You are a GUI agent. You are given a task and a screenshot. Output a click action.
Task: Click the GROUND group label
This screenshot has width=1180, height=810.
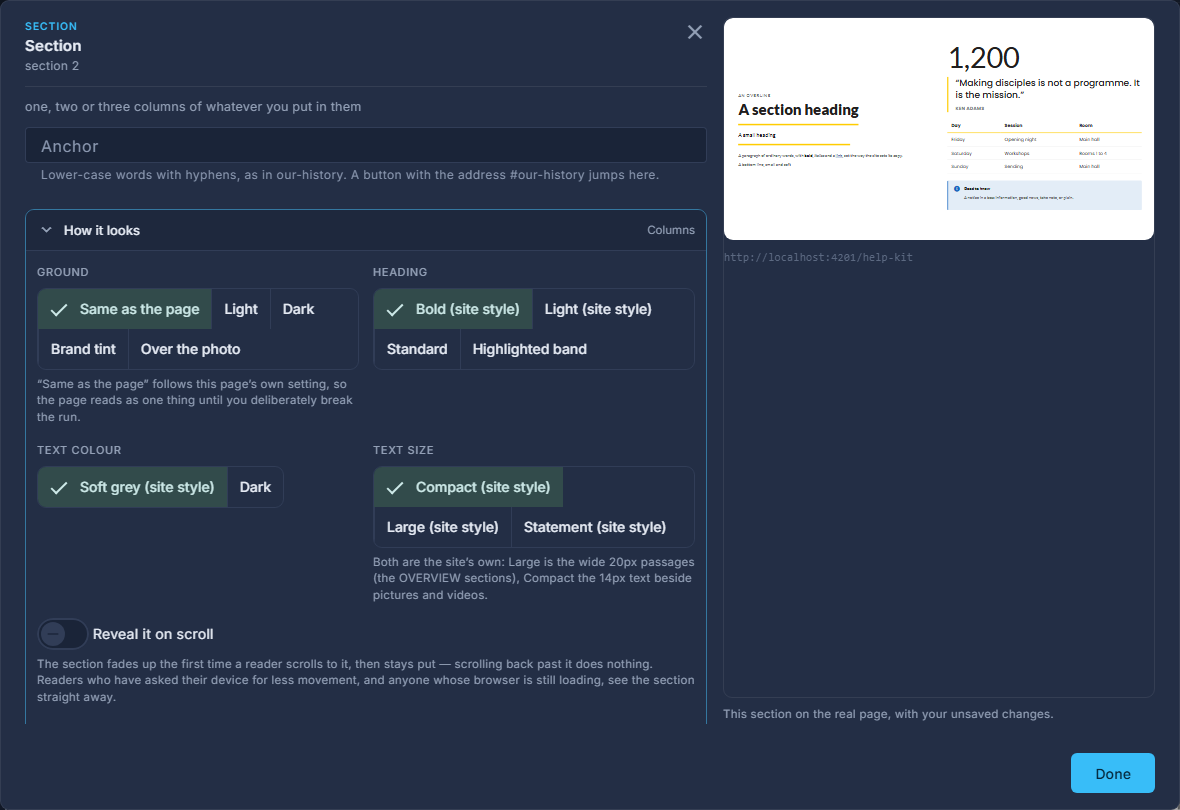tap(62, 272)
